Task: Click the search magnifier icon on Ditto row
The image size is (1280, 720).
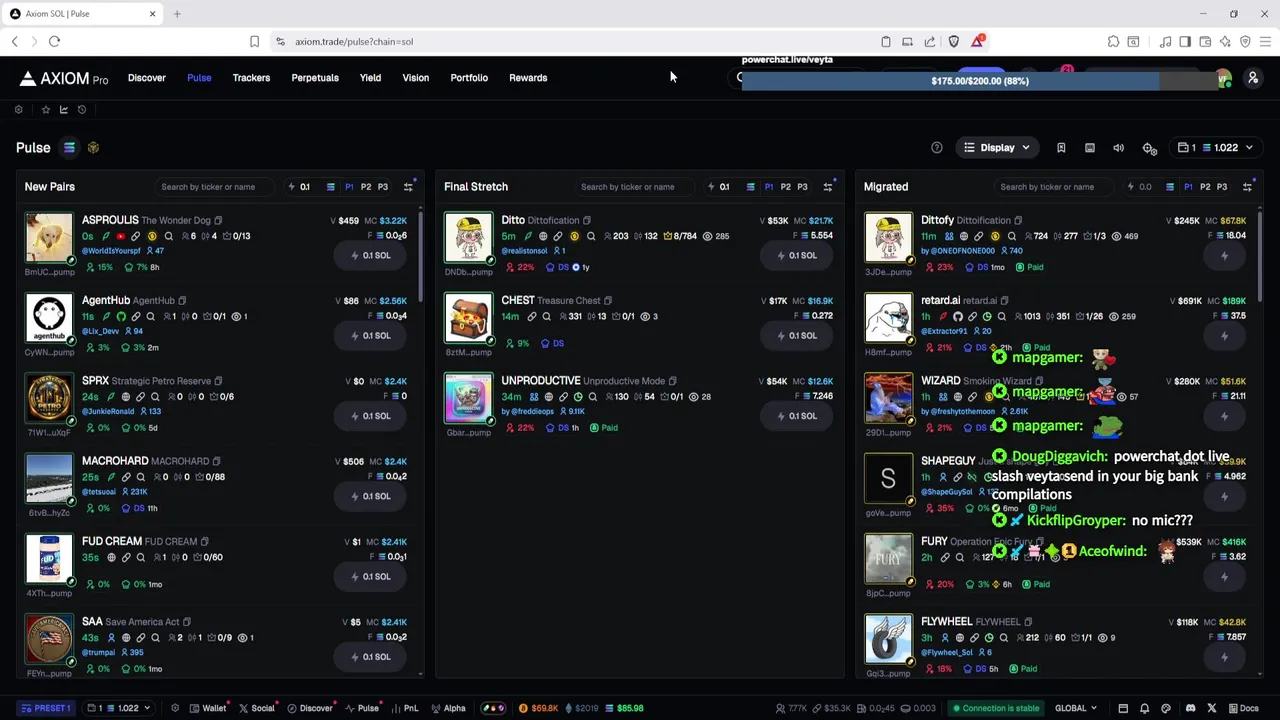Action: point(591,236)
